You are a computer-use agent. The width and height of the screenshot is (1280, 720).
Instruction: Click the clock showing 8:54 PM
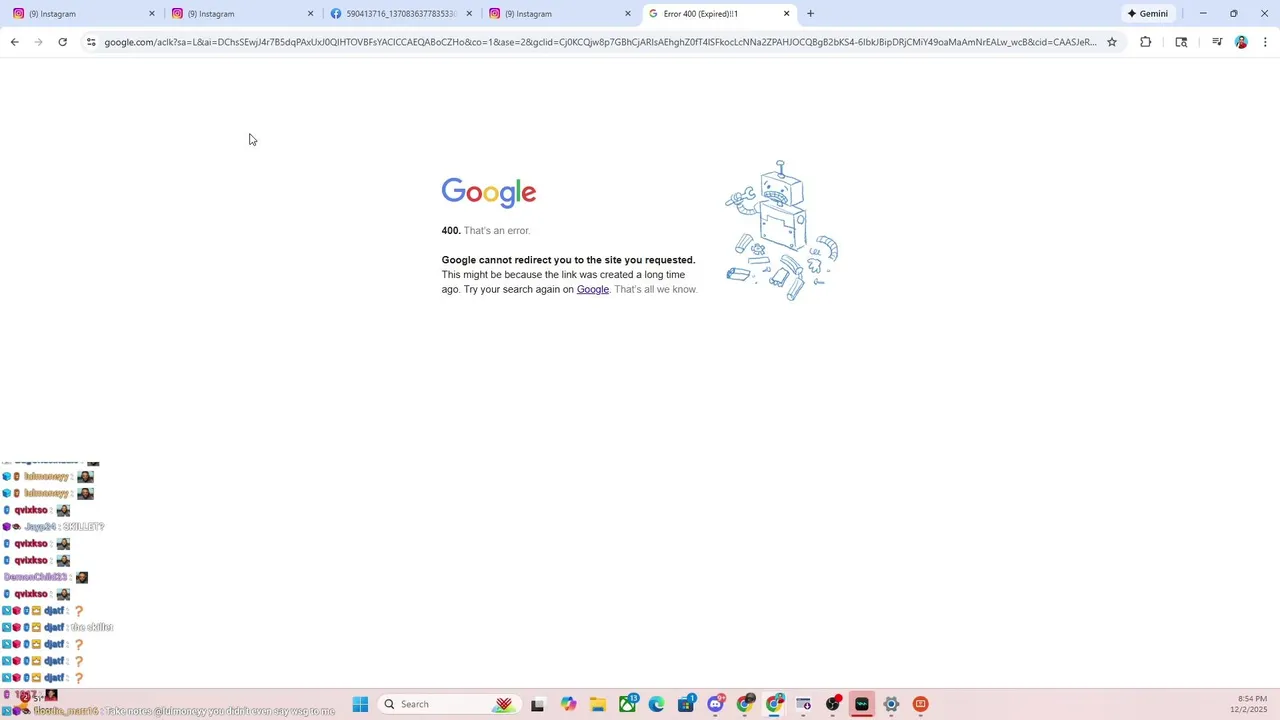(x=1252, y=698)
